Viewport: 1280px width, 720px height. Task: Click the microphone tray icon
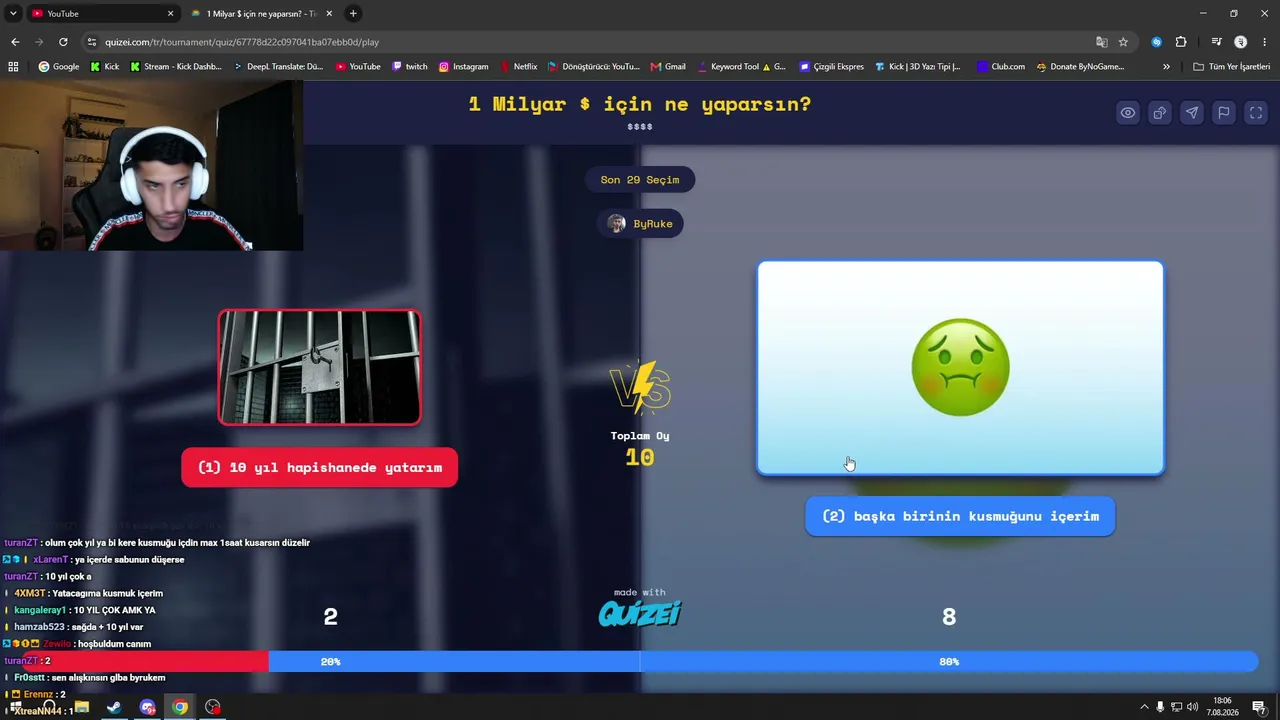[1160, 707]
